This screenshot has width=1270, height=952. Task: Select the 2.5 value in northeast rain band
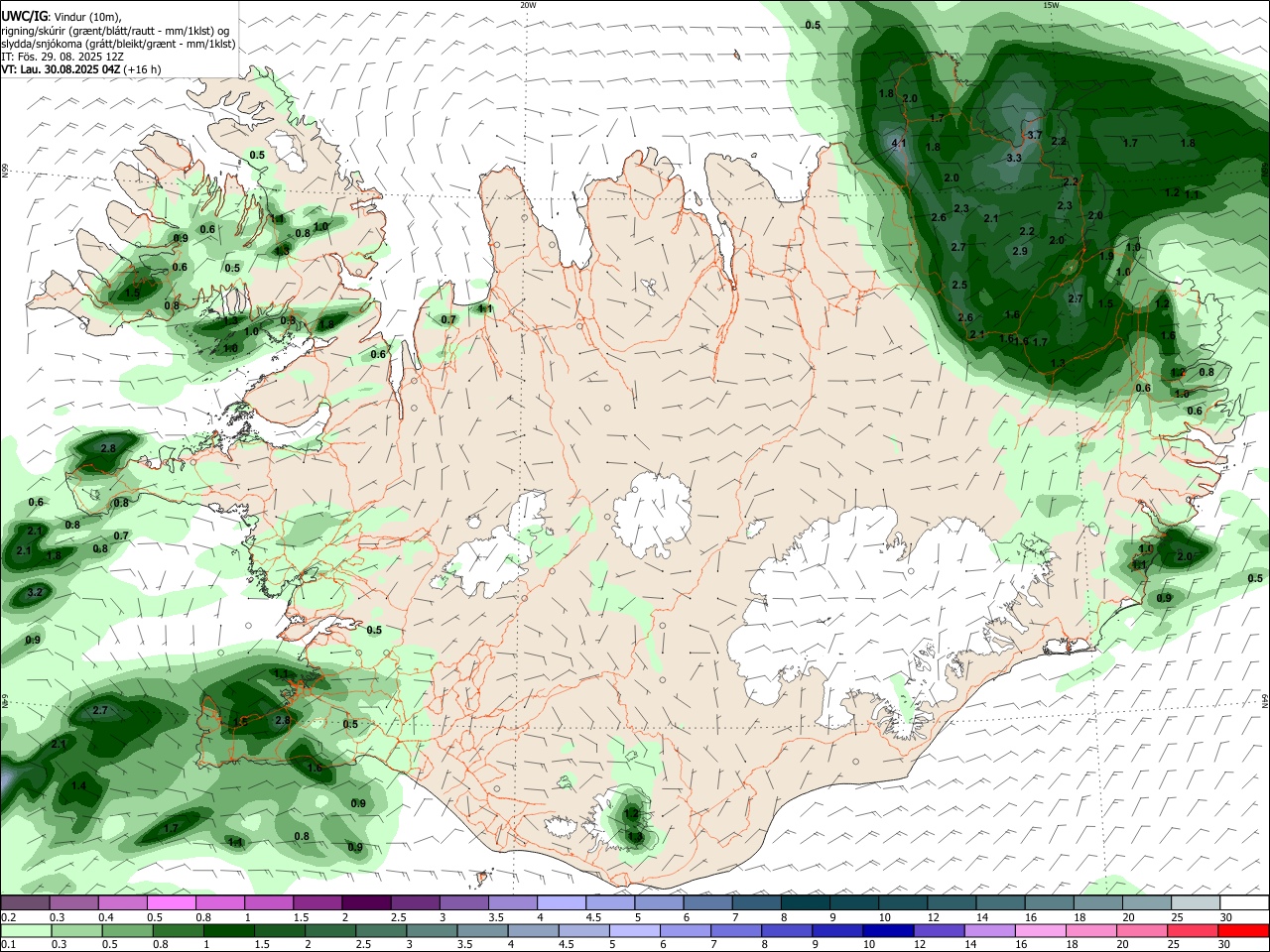click(959, 285)
